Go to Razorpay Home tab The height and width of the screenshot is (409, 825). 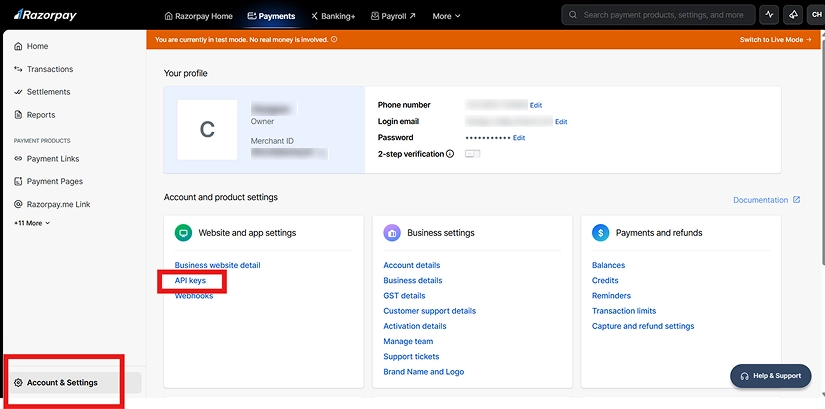(x=198, y=16)
